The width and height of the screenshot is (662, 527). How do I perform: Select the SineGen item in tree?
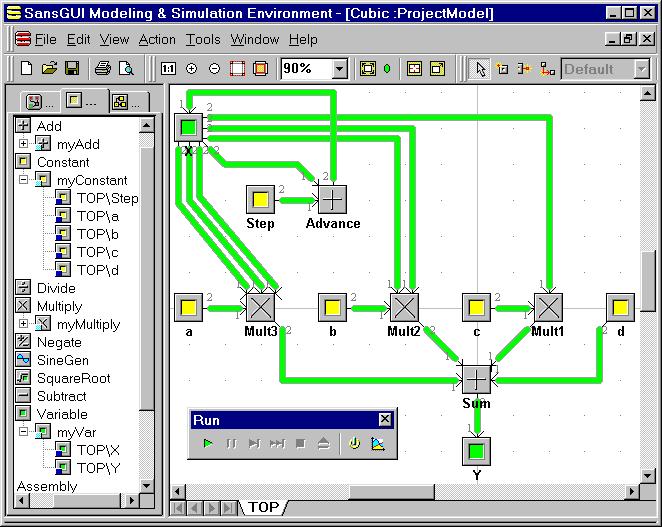pyautogui.click(x=62, y=360)
